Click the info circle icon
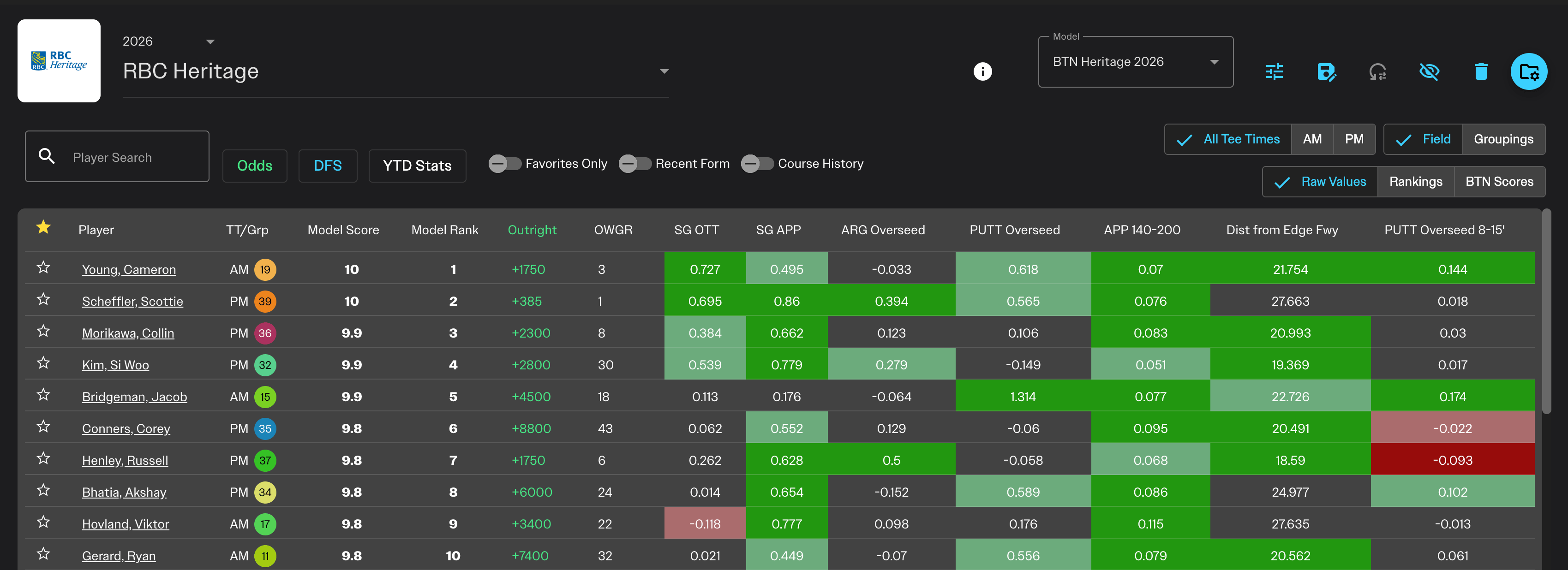 click(x=982, y=72)
